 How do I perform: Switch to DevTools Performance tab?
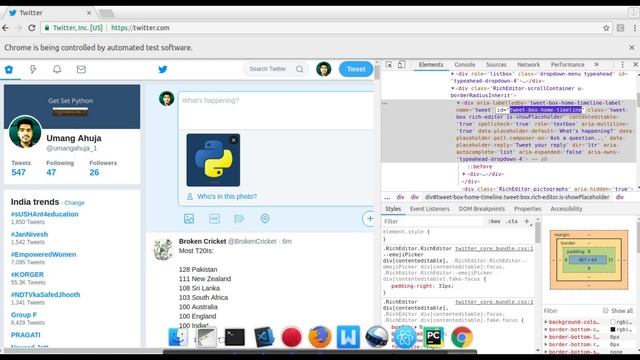pos(567,65)
